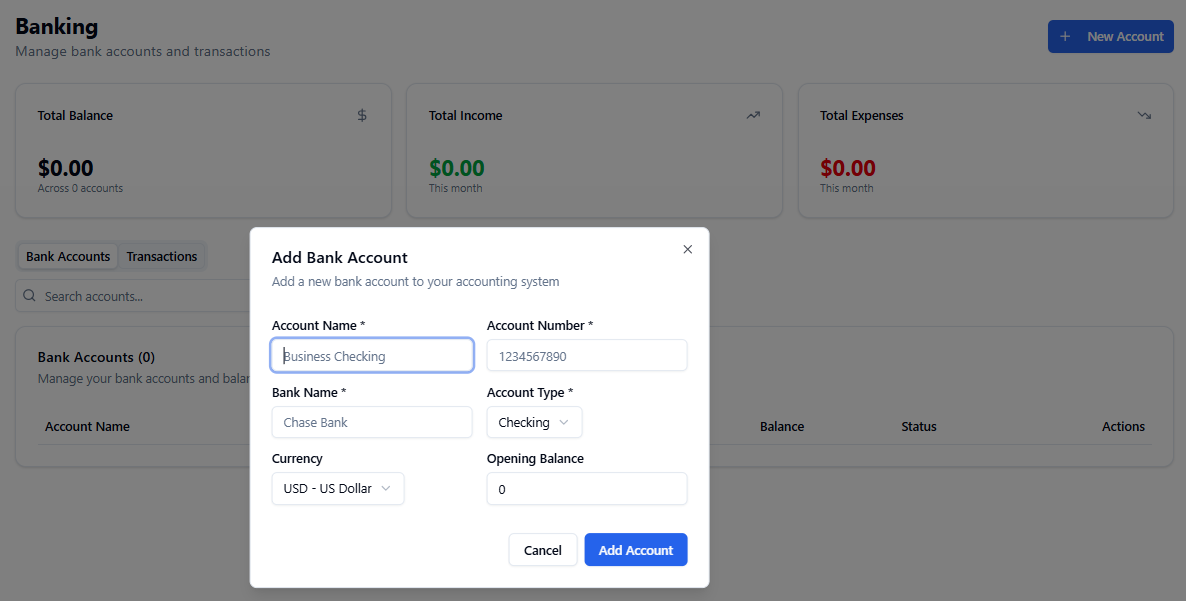The height and width of the screenshot is (601, 1186).
Task: Select the Bank Accounts tab
Action: (x=68, y=257)
